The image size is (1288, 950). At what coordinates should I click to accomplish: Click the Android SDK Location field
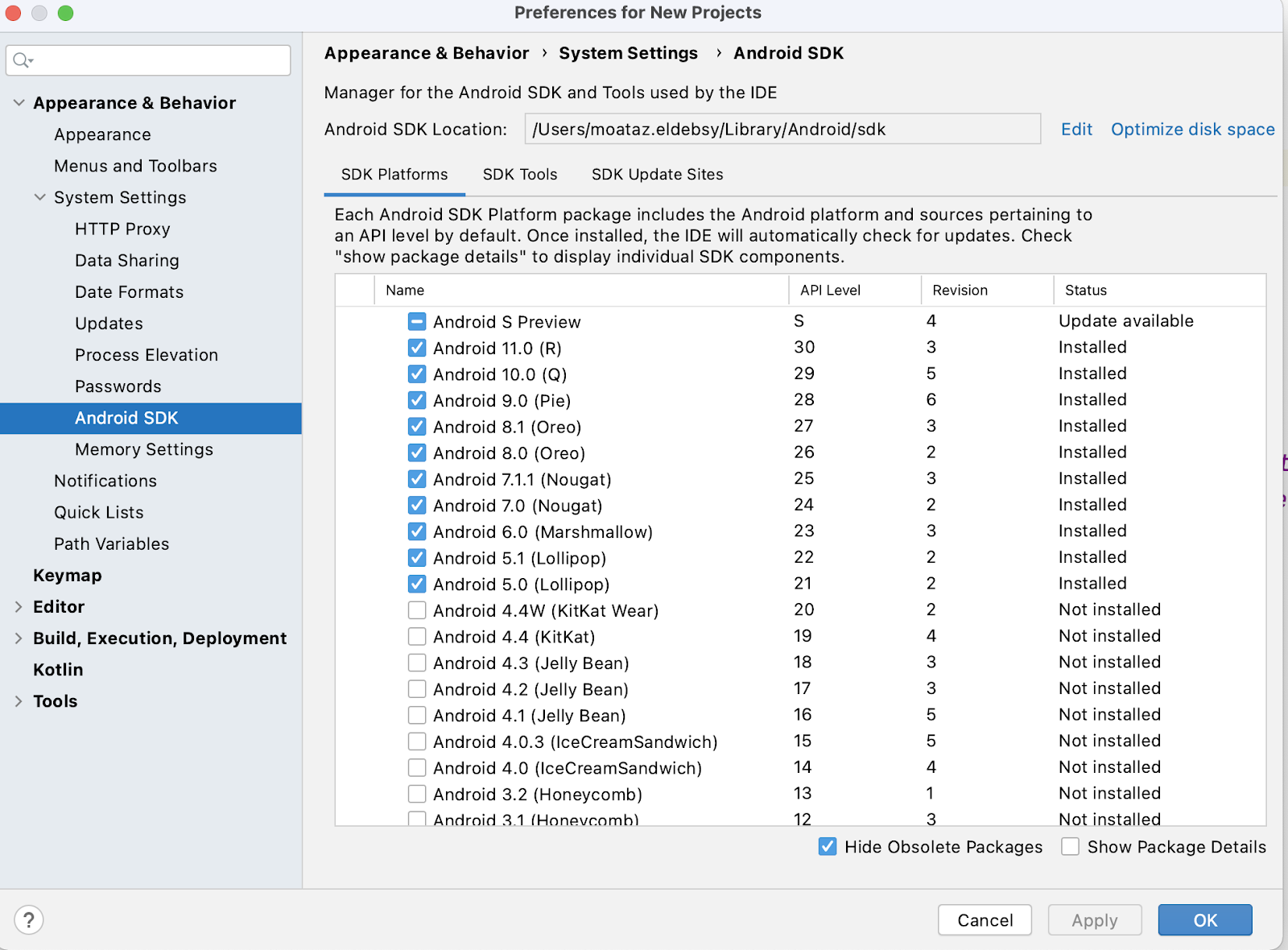pos(782,129)
